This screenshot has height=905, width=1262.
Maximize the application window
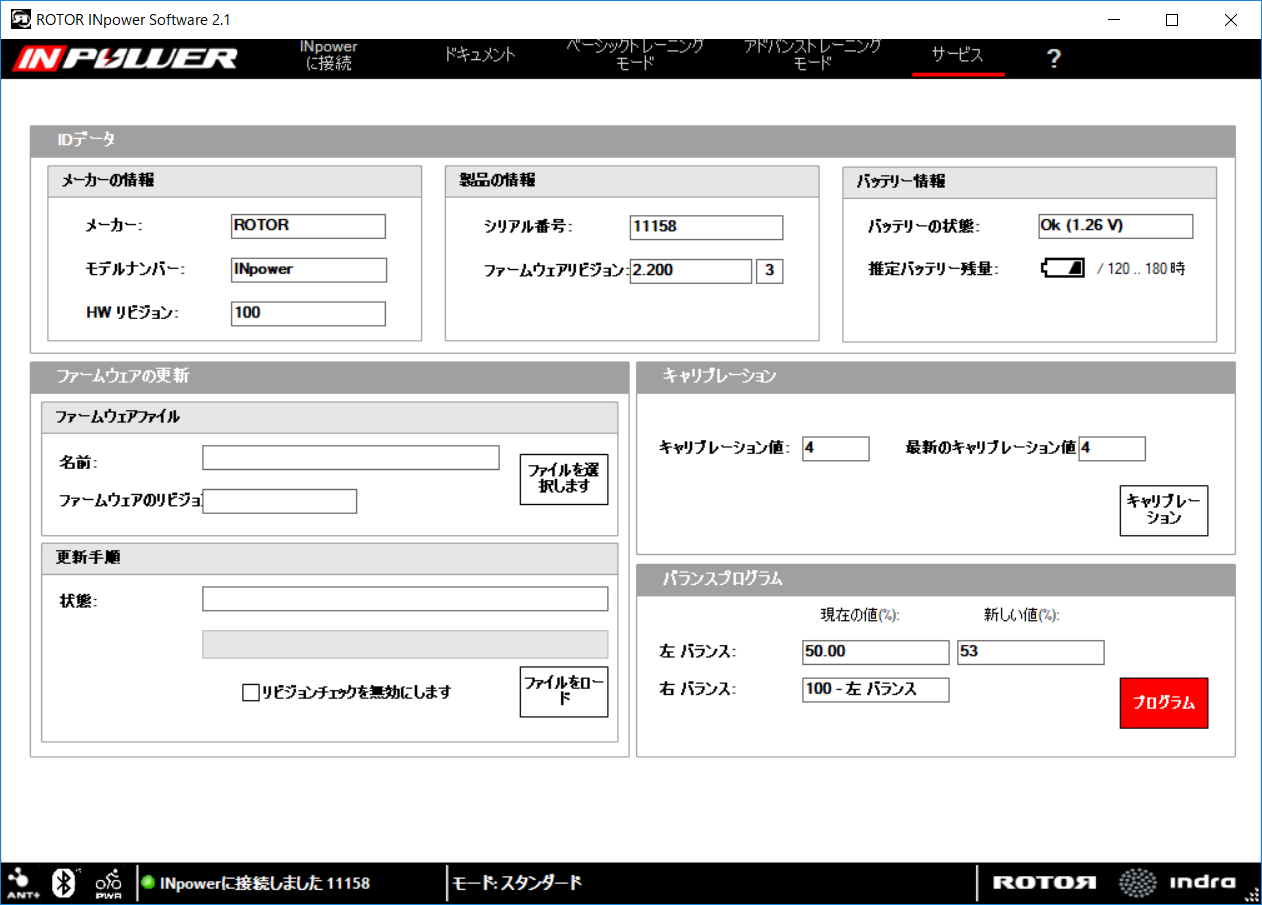coord(1172,19)
